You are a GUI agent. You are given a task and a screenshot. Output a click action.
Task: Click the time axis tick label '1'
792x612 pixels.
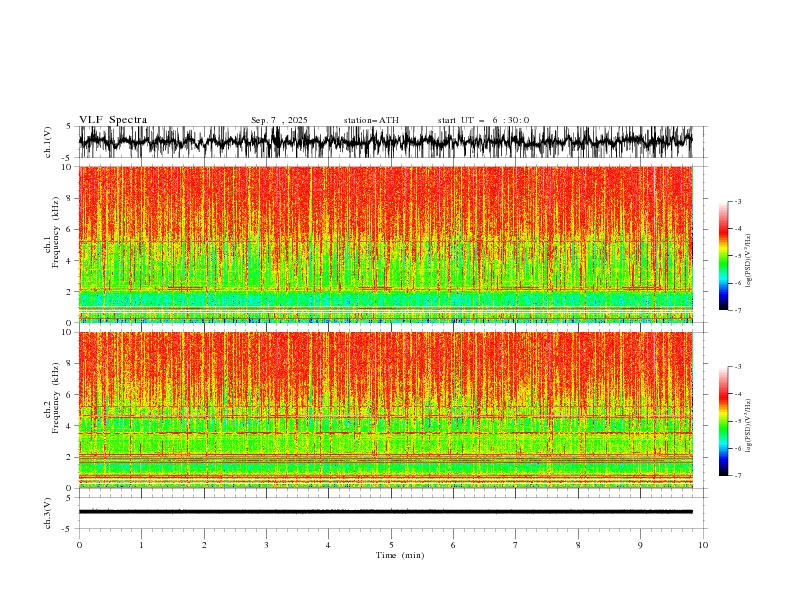coord(141,545)
